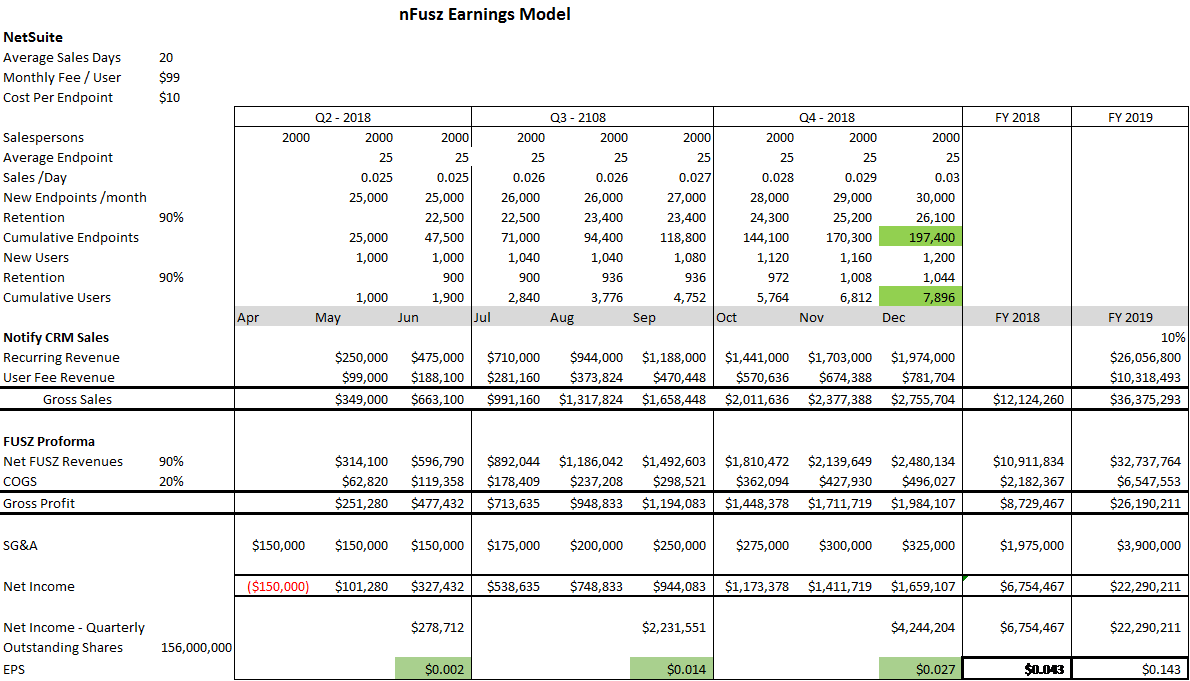This screenshot has width=1190, height=681.
Task: Select the green EPS cell showing $0.027
Action: pyautogui.click(x=920, y=668)
